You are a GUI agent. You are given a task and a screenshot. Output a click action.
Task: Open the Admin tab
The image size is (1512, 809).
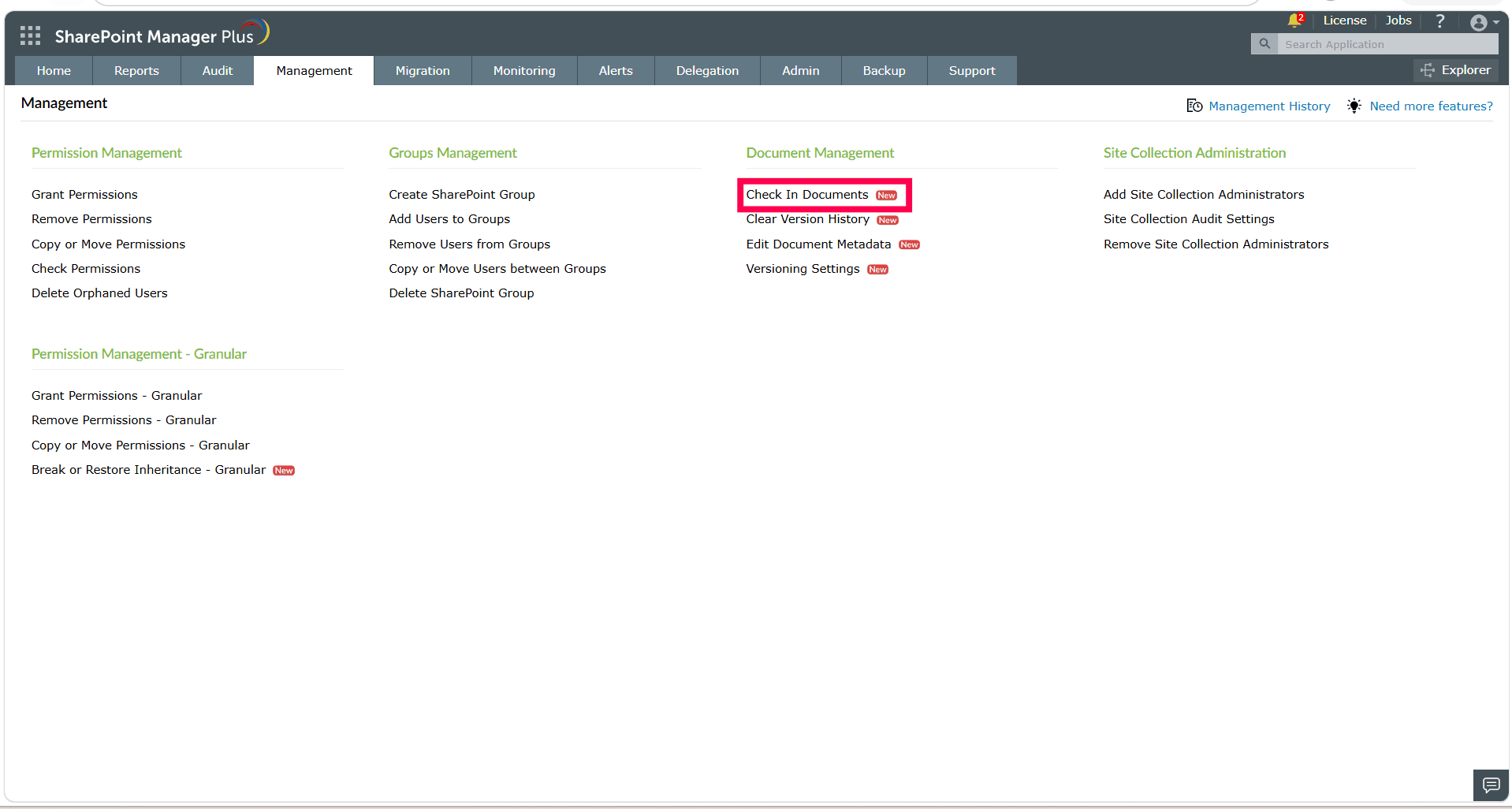click(800, 71)
